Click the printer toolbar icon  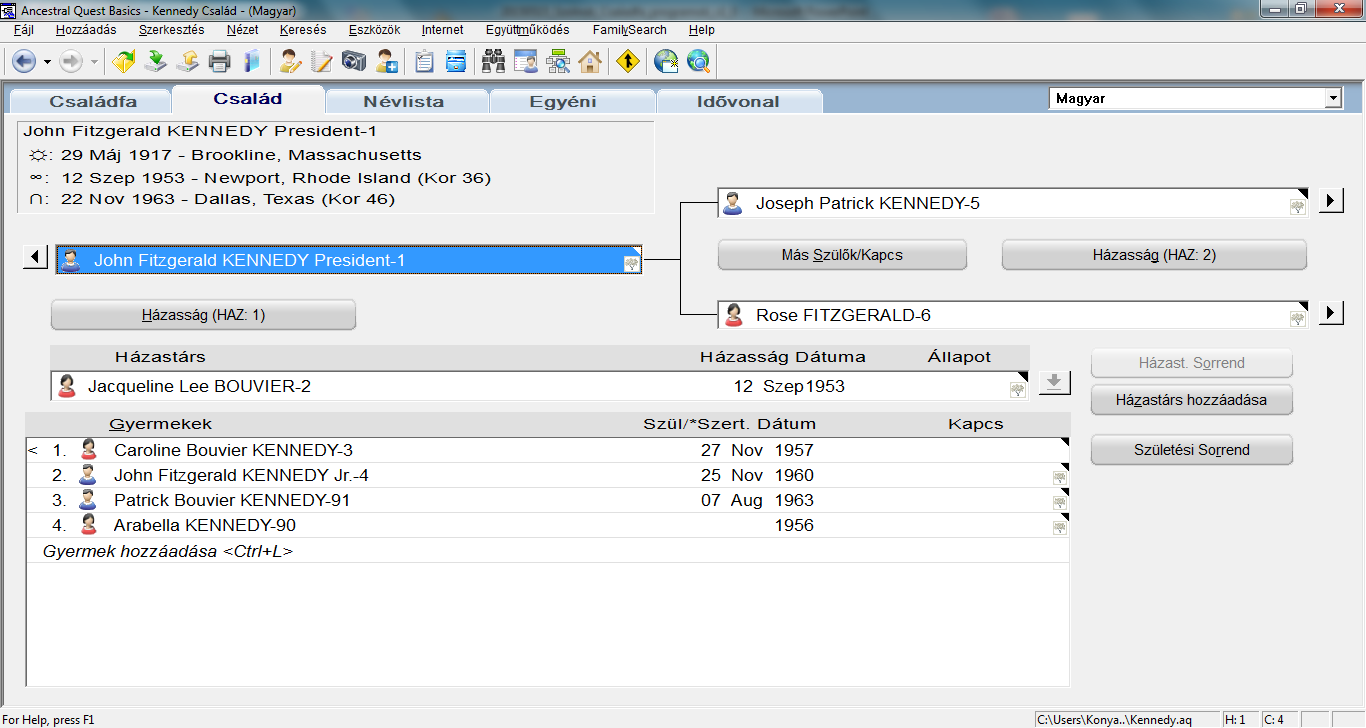click(219, 62)
